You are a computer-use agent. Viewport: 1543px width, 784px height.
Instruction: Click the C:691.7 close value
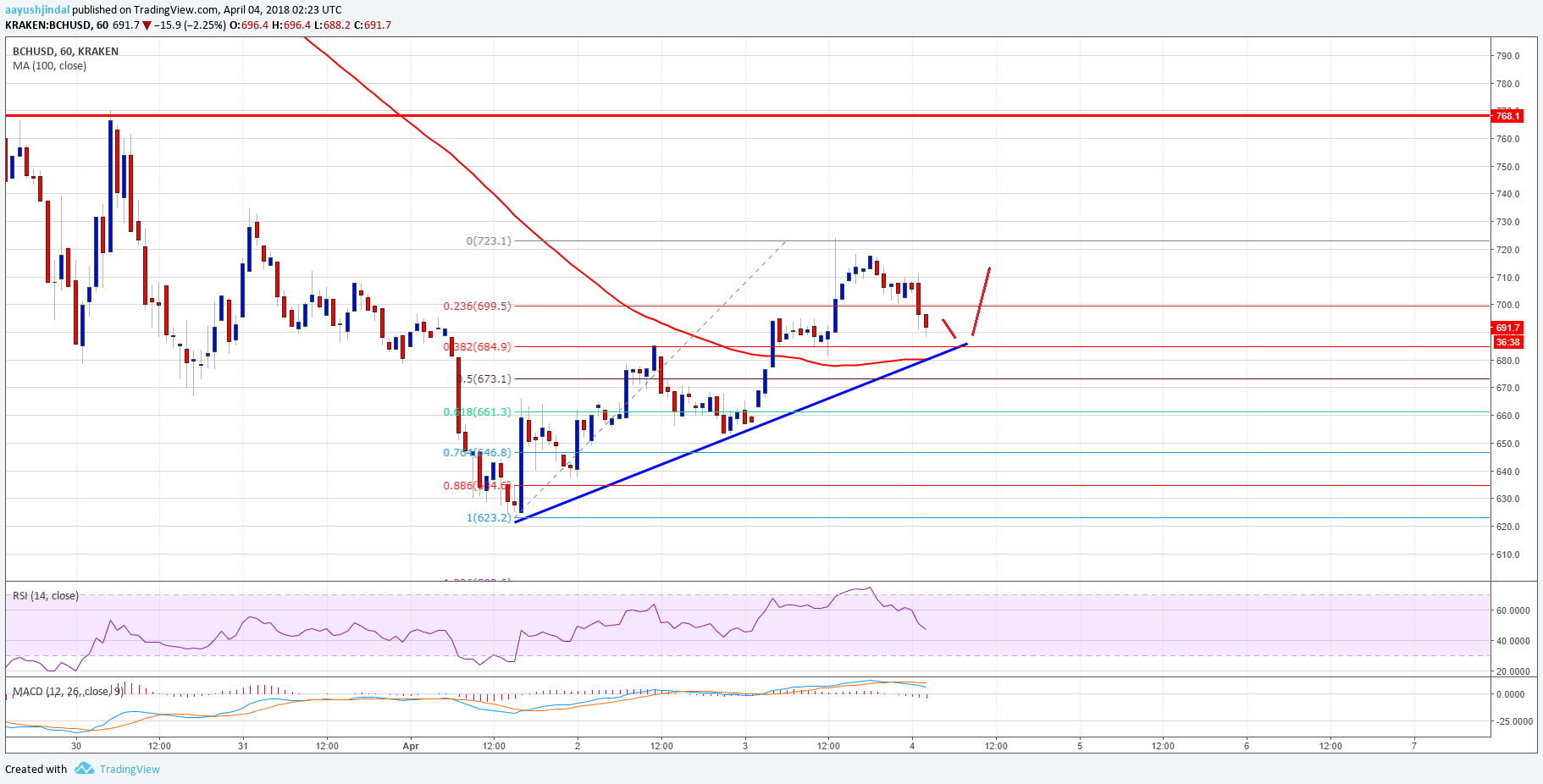(x=373, y=25)
